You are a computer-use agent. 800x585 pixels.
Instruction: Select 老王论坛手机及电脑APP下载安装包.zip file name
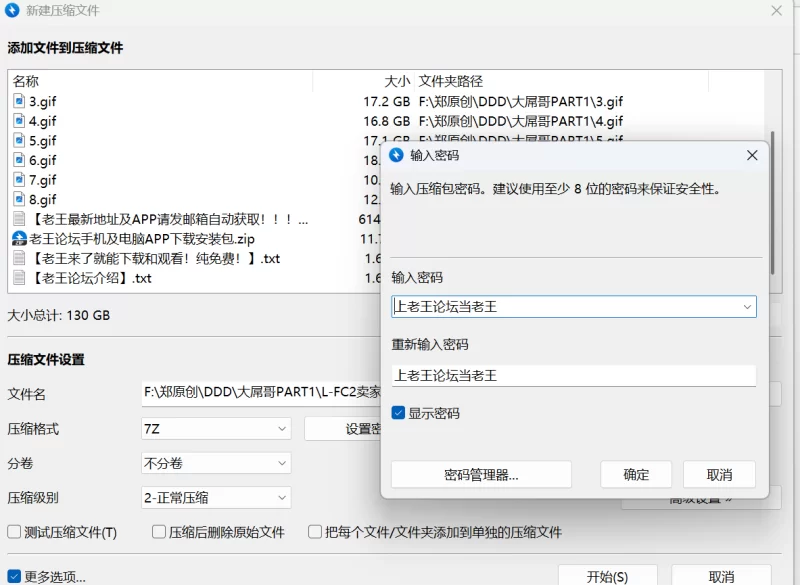click(x=142, y=239)
